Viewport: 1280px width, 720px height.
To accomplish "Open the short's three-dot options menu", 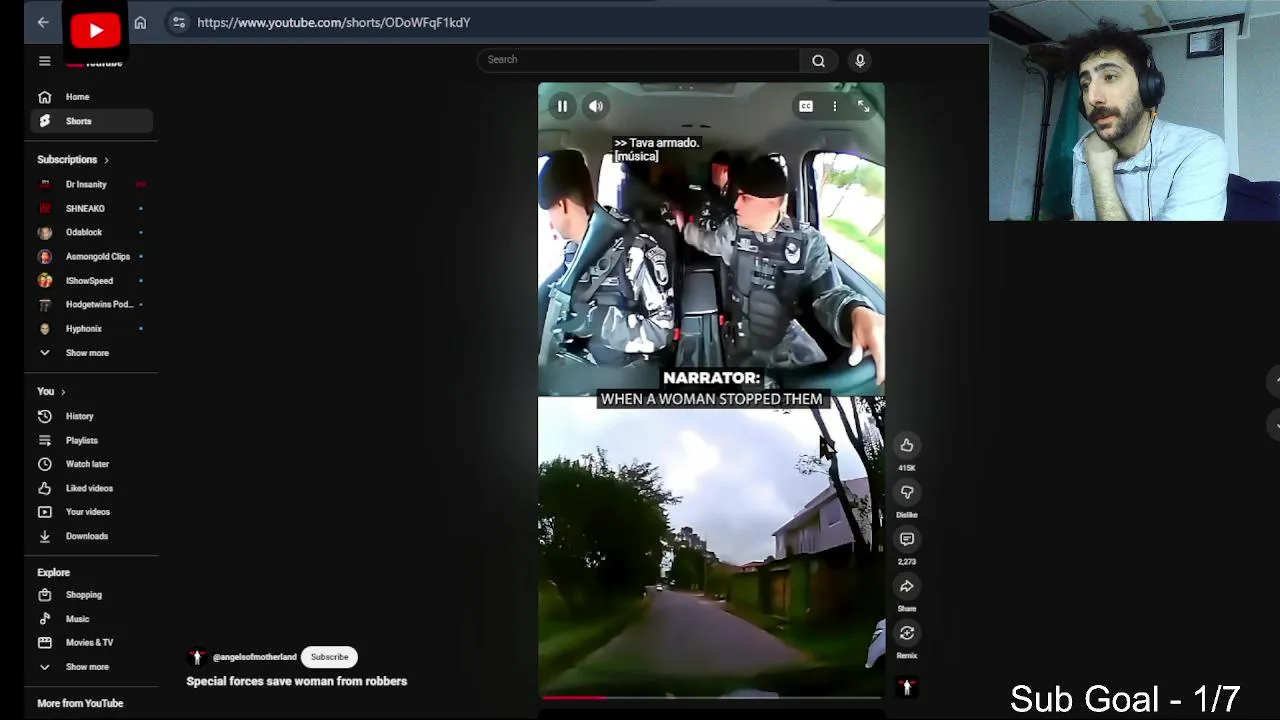I will click(835, 106).
